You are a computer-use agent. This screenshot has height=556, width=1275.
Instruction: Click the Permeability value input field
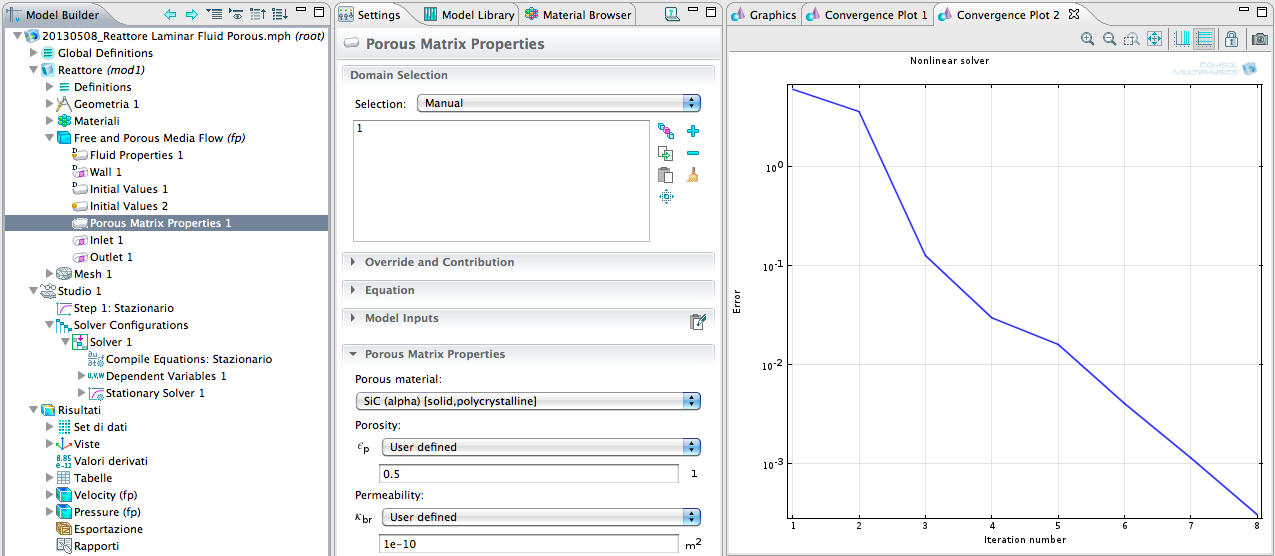click(x=528, y=544)
